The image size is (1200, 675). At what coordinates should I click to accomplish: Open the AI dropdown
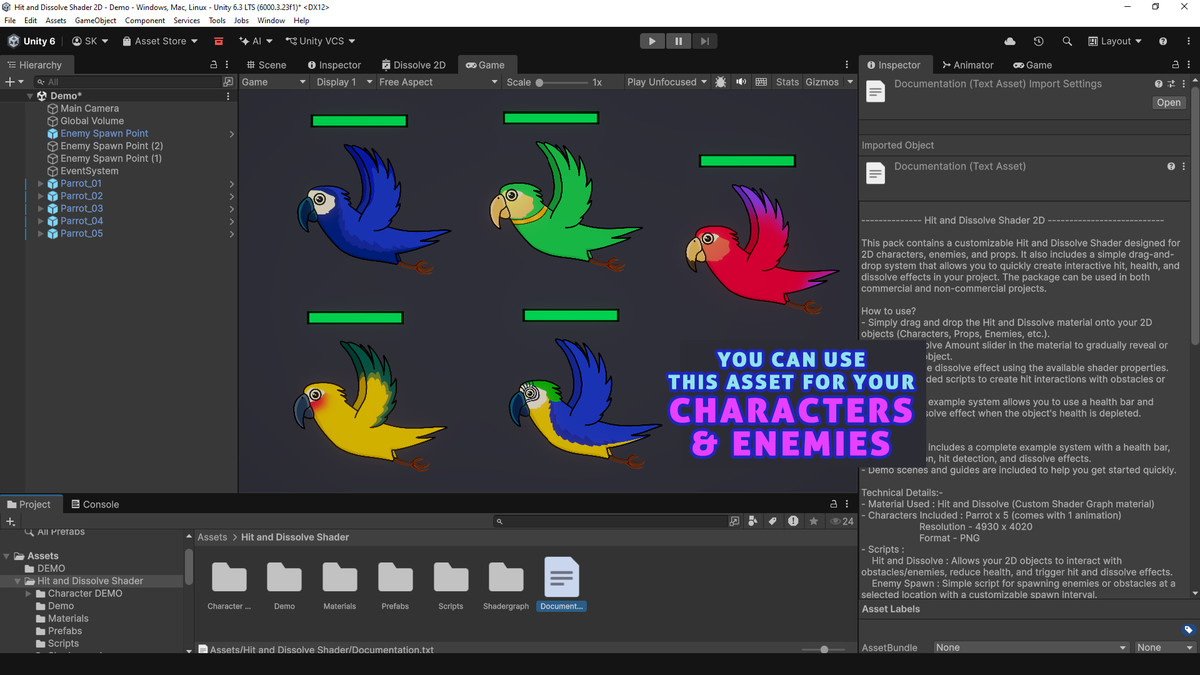click(x=257, y=41)
